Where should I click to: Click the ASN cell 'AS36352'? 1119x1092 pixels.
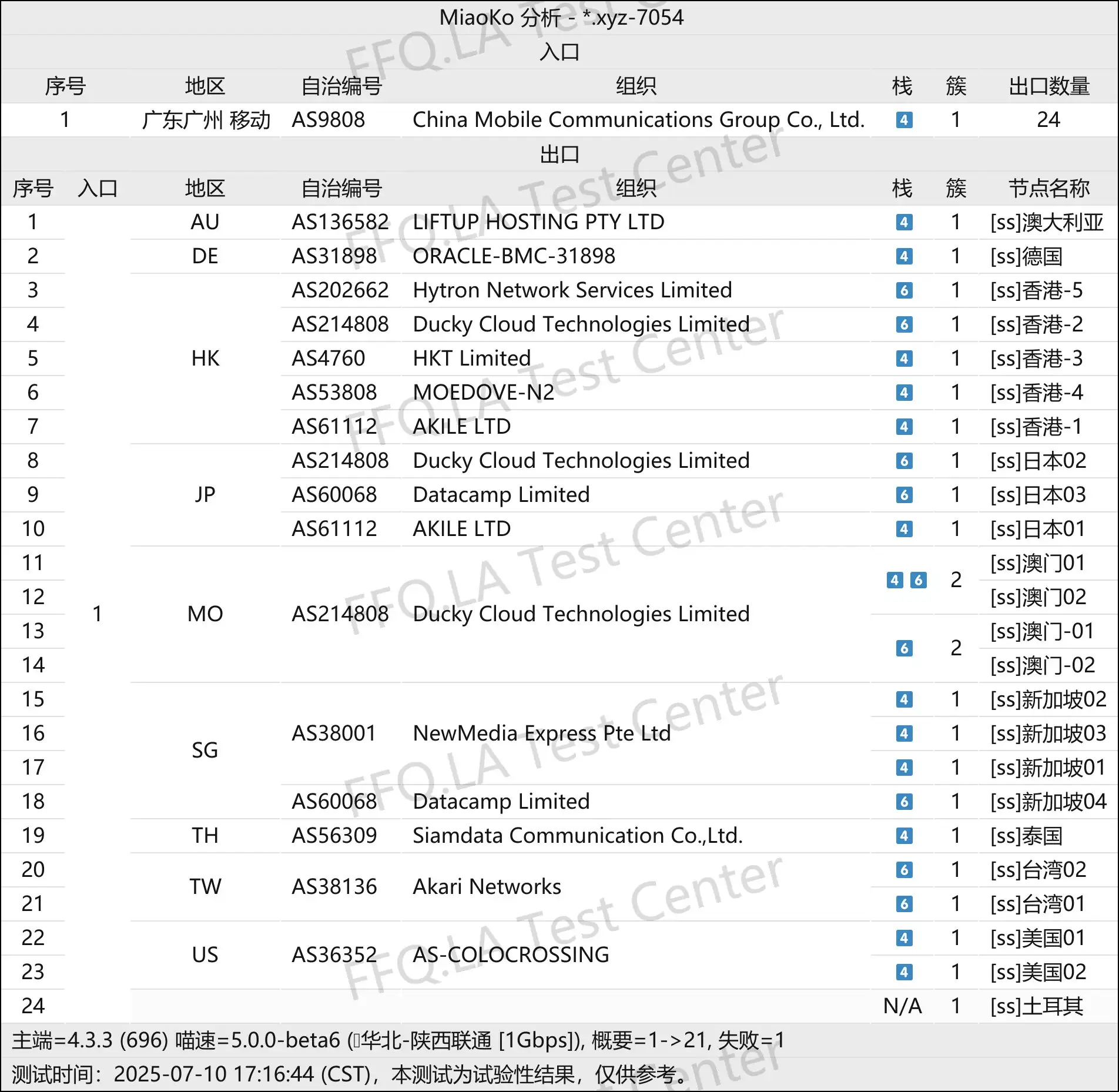334,955
